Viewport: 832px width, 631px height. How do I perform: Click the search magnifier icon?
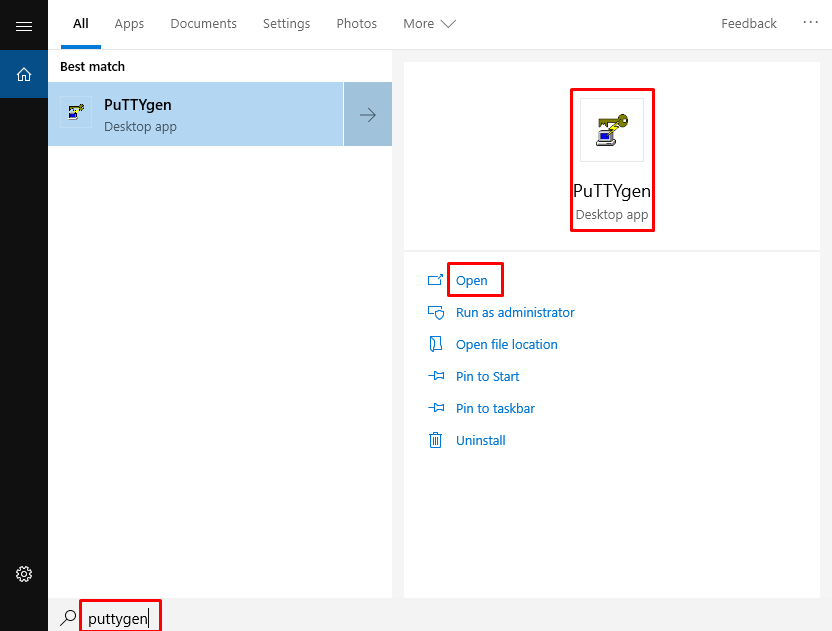68,618
